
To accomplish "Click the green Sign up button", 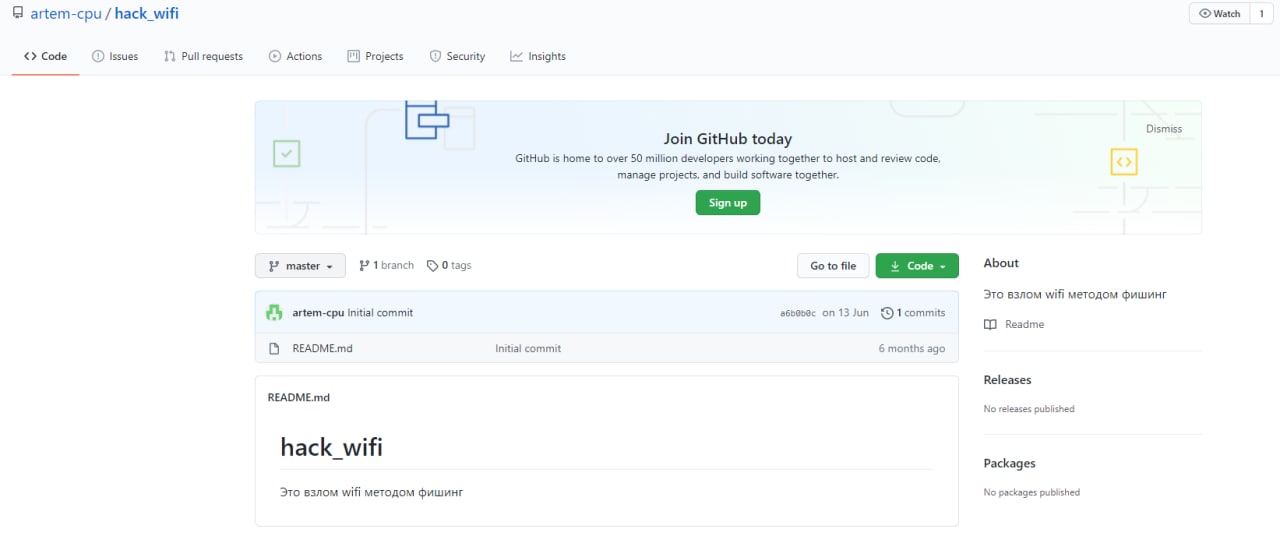I will [x=728, y=203].
